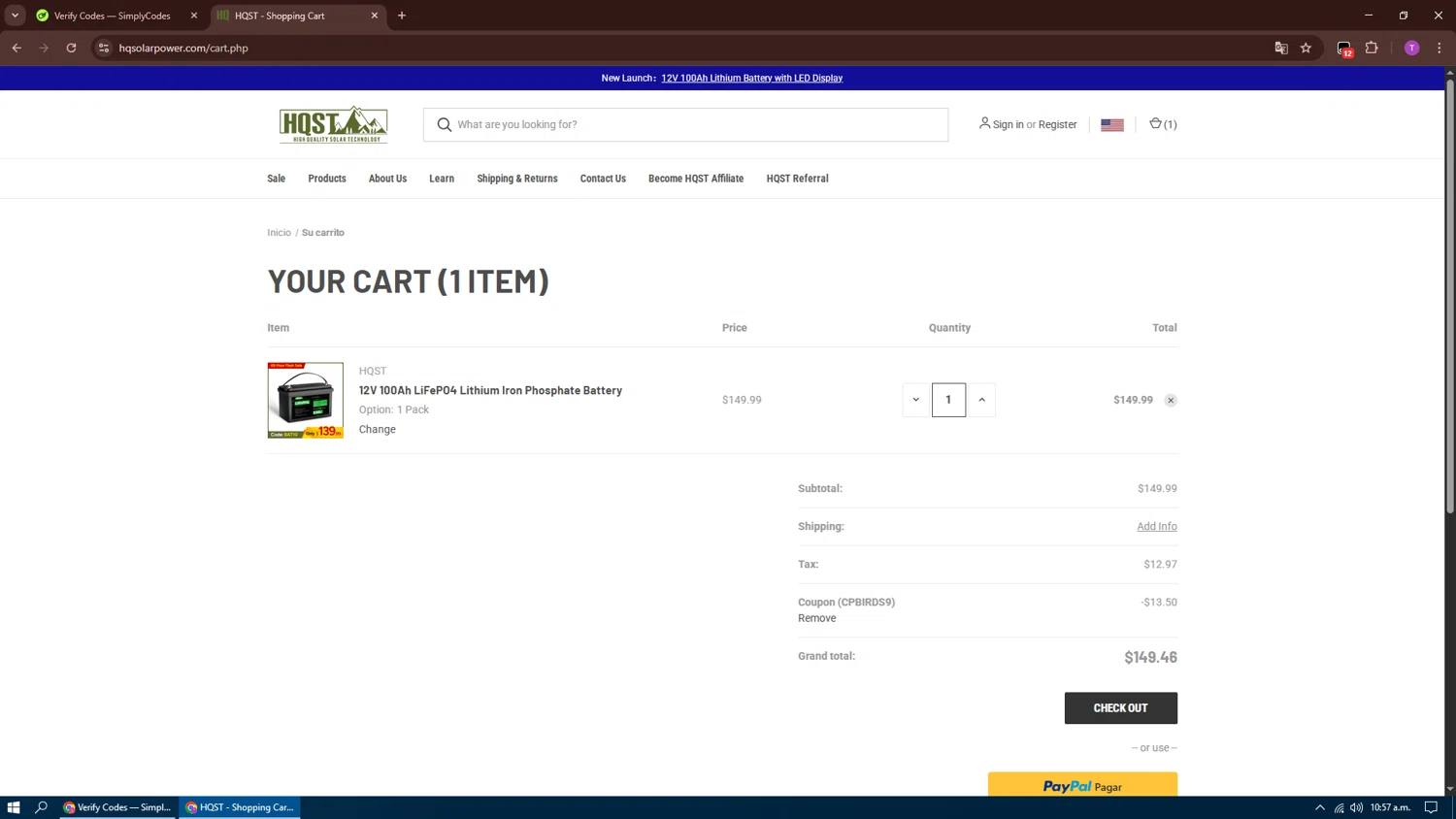Click the Register link
1456x819 pixels.
click(x=1057, y=124)
